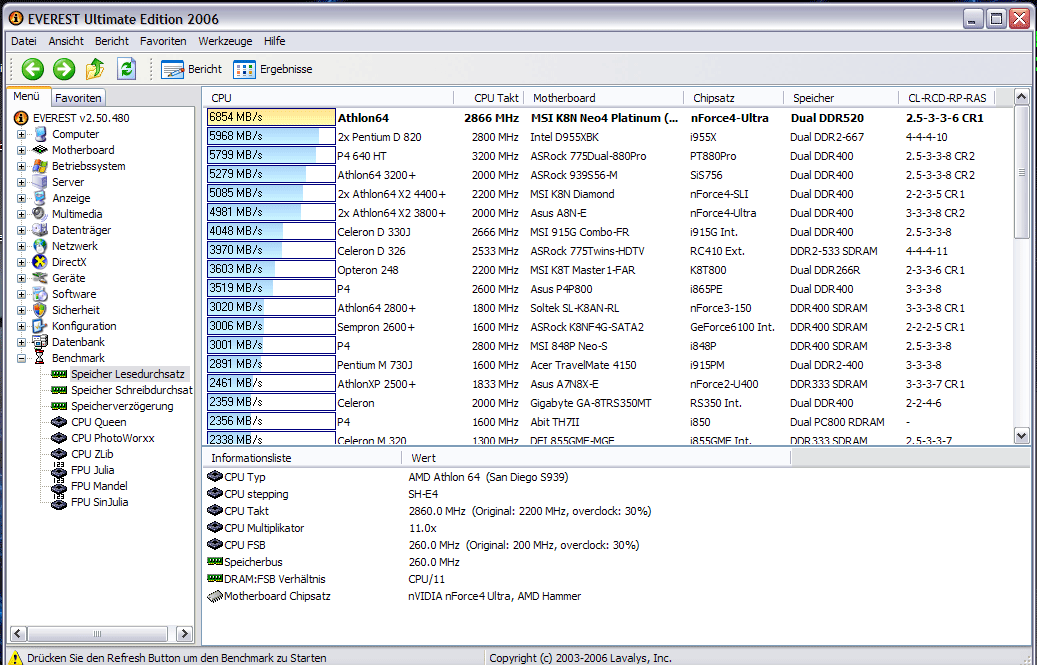Click the green Back arrow icon
Screen dimensions: 1037x665
click(x=32, y=69)
